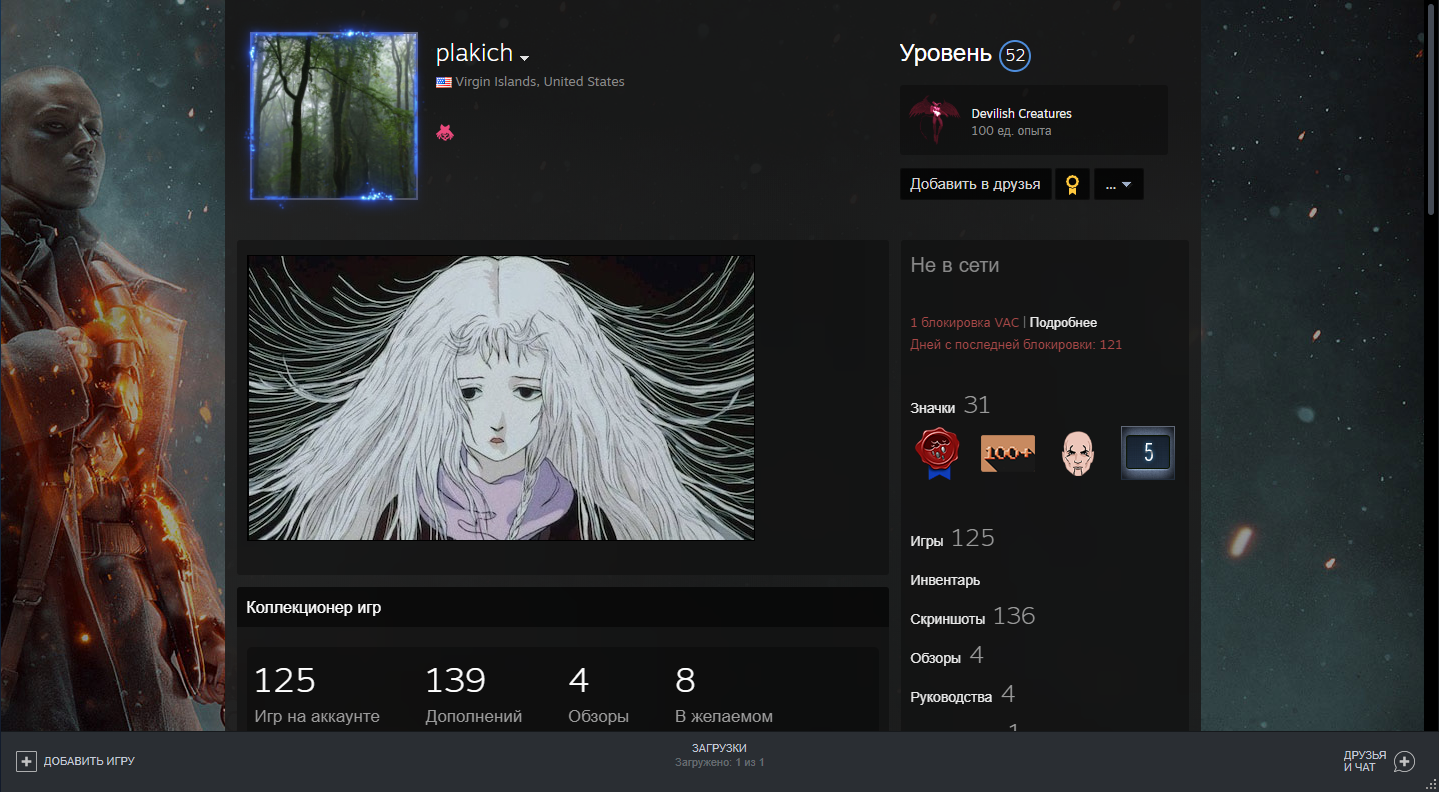Click the plus icon for adding game
This screenshot has width=1439, height=792.
pos(26,762)
